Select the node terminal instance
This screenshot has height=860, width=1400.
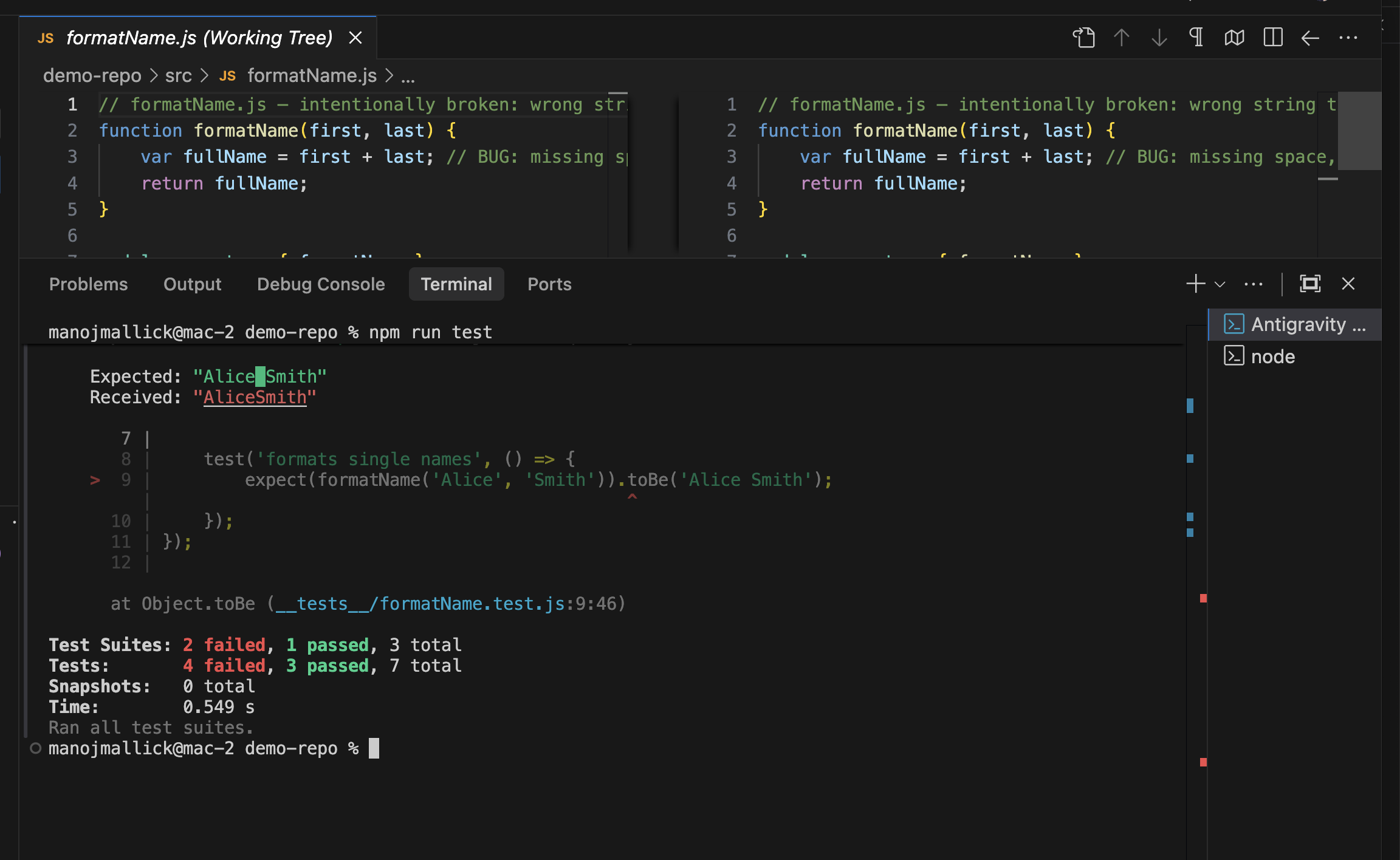click(x=1272, y=357)
